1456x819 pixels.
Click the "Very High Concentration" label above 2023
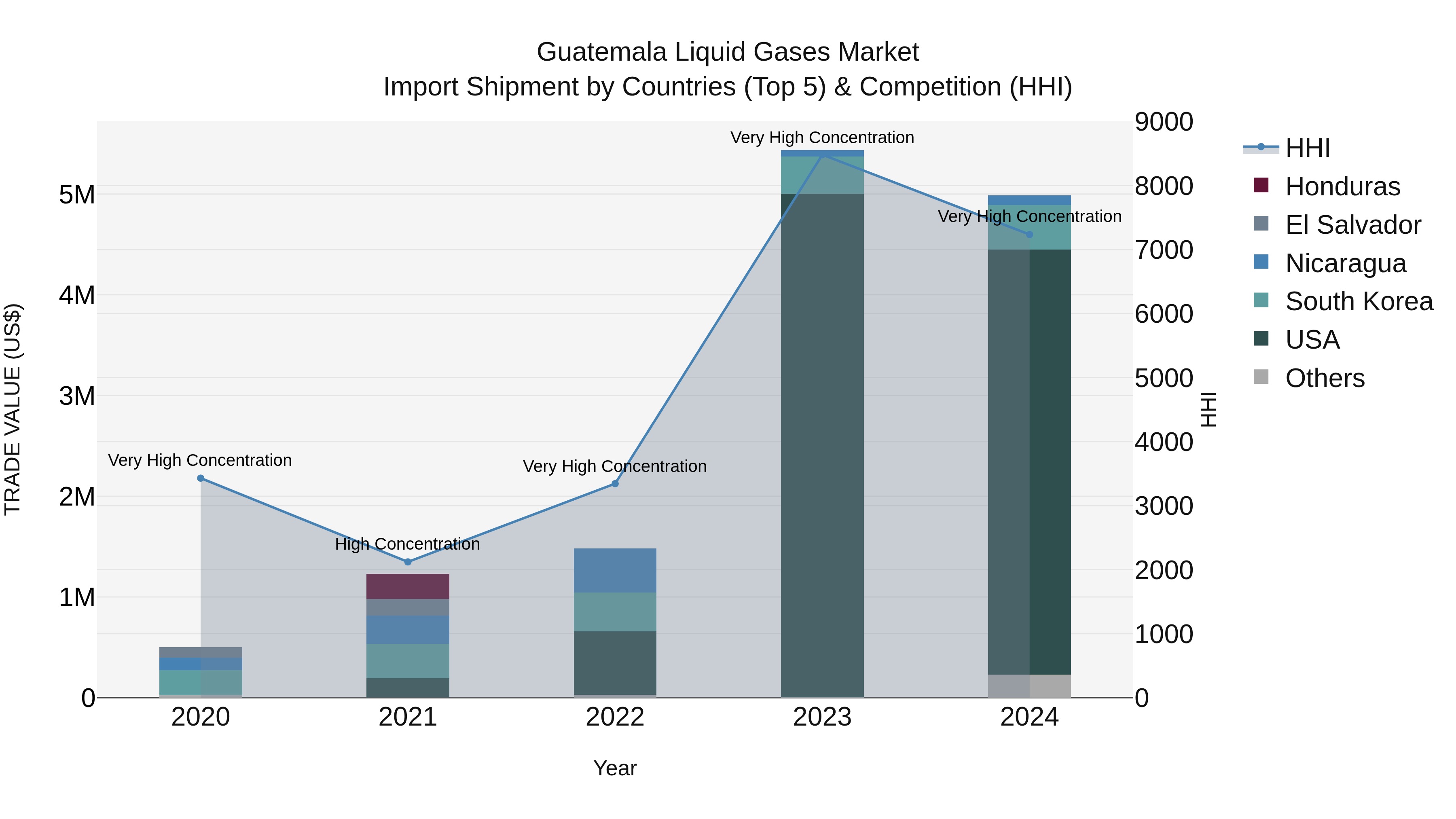pyautogui.click(x=822, y=138)
